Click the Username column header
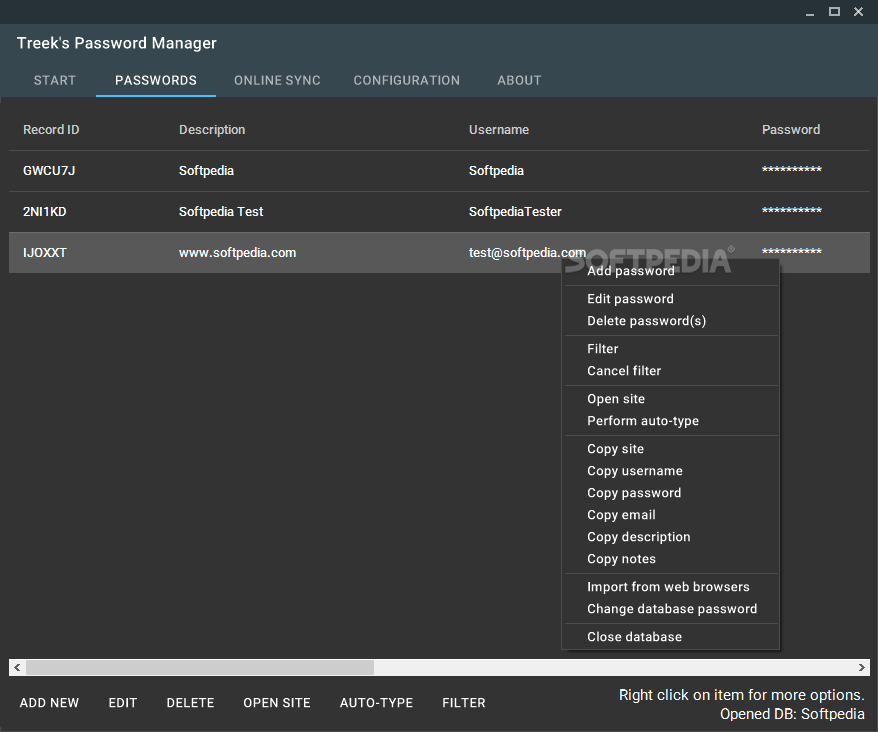 tap(498, 130)
